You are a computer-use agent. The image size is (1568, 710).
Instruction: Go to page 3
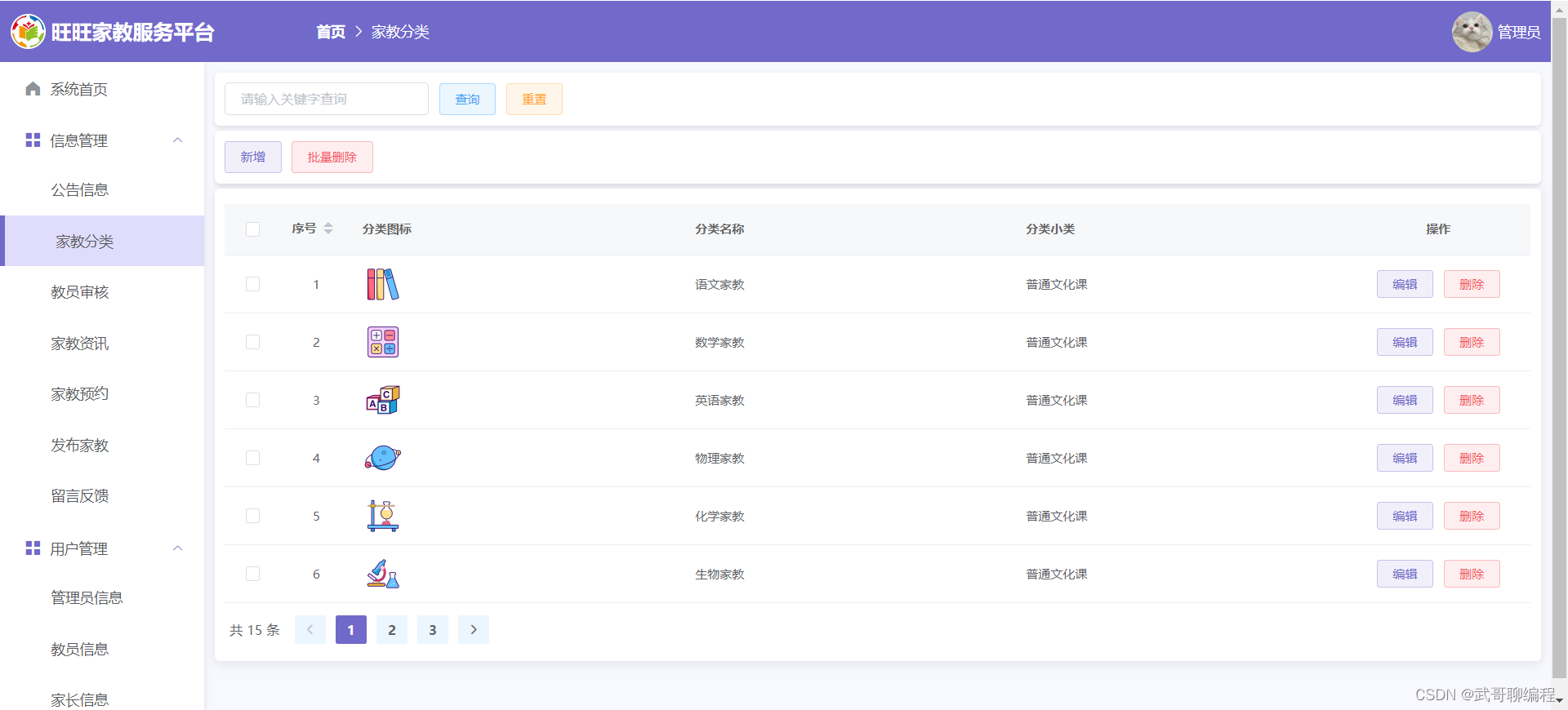point(433,630)
